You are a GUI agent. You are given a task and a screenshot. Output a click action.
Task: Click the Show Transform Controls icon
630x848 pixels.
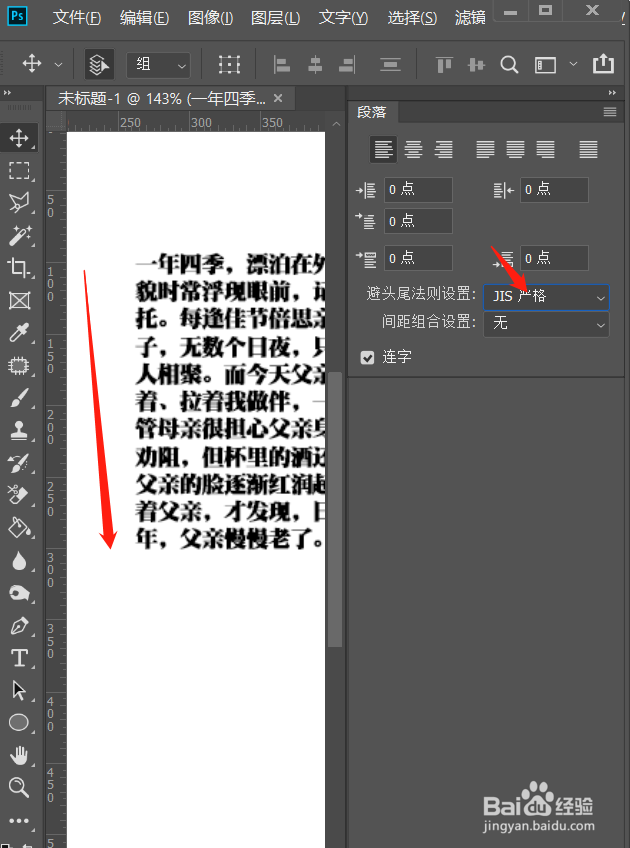(229, 65)
